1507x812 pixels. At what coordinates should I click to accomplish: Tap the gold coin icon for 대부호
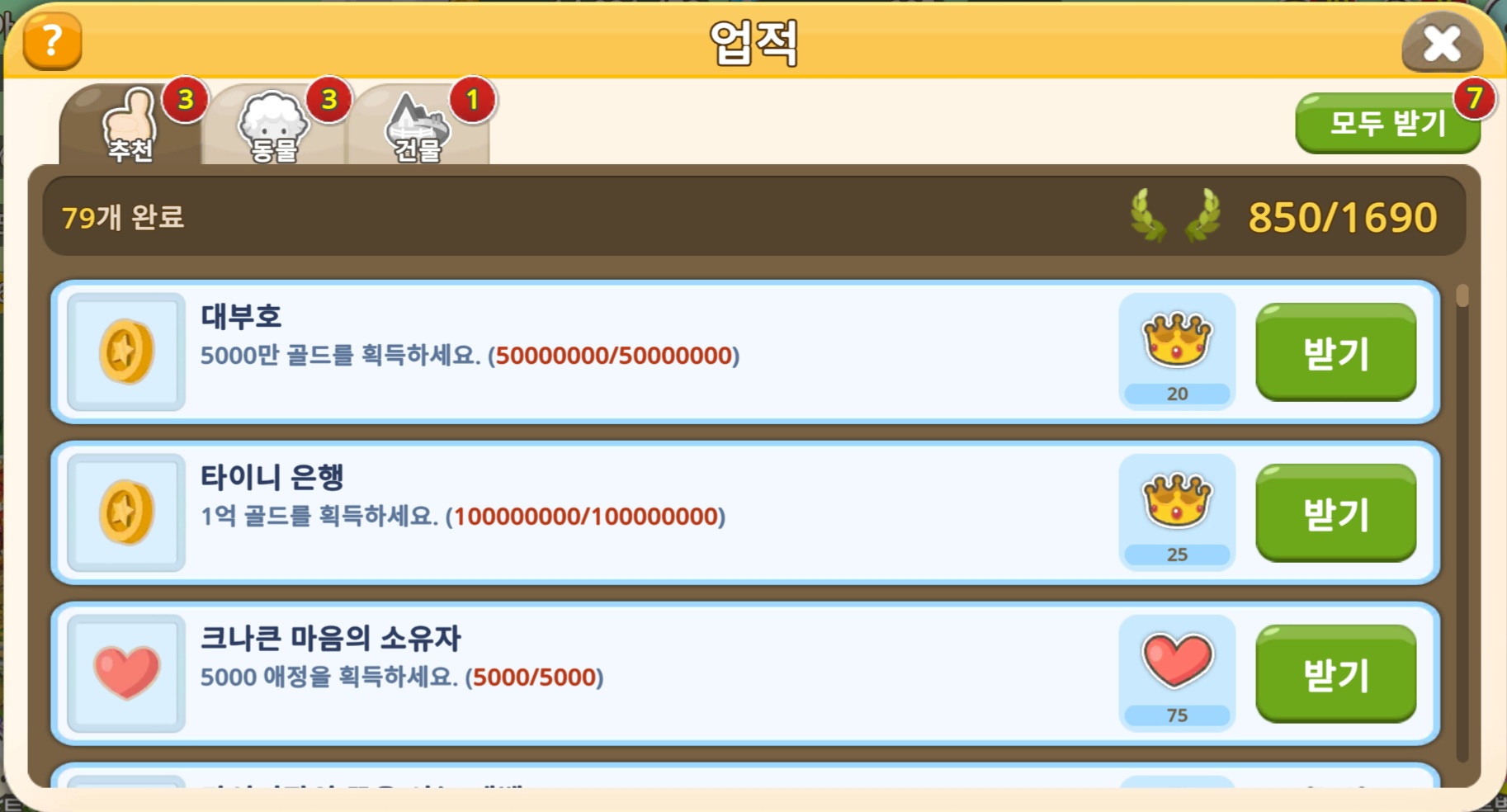click(126, 352)
